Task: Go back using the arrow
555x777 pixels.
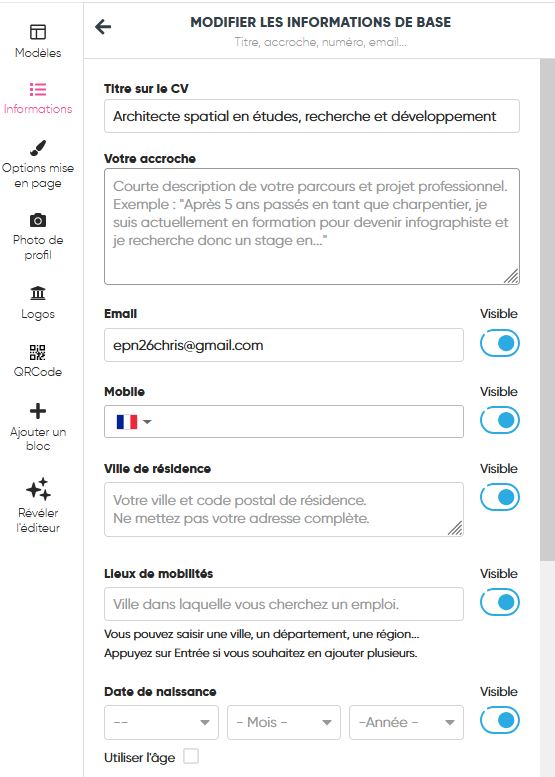Action: (103, 27)
